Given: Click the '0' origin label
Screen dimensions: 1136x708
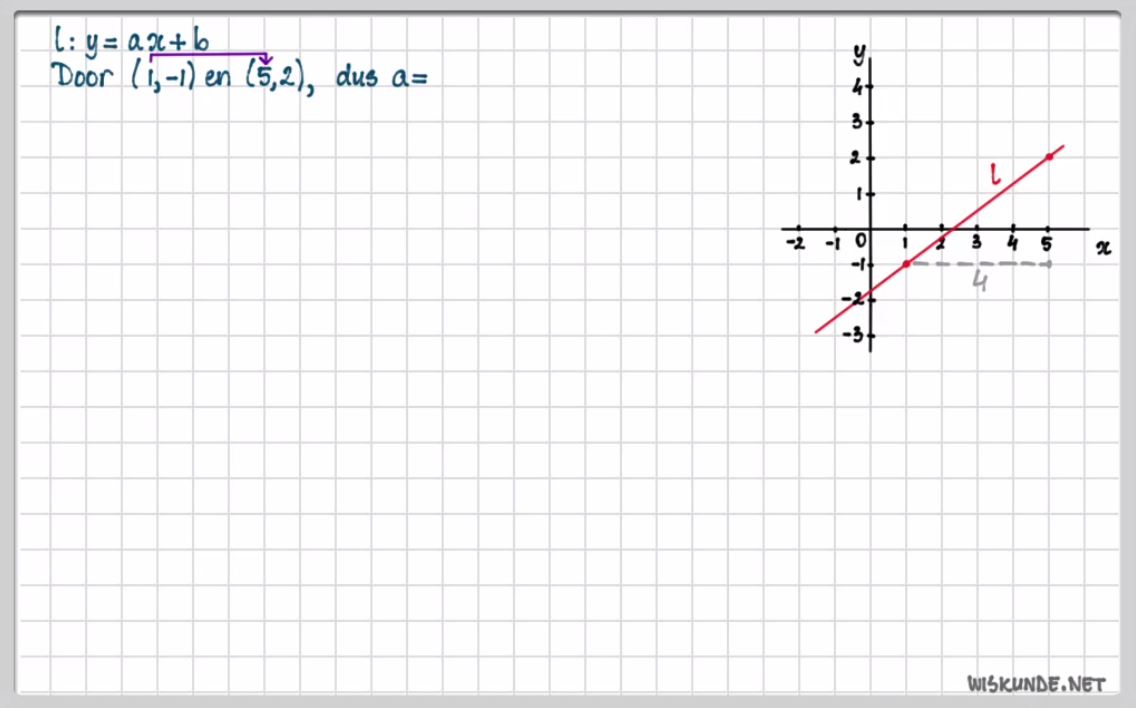Looking at the screenshot, I should pos(861,240).
